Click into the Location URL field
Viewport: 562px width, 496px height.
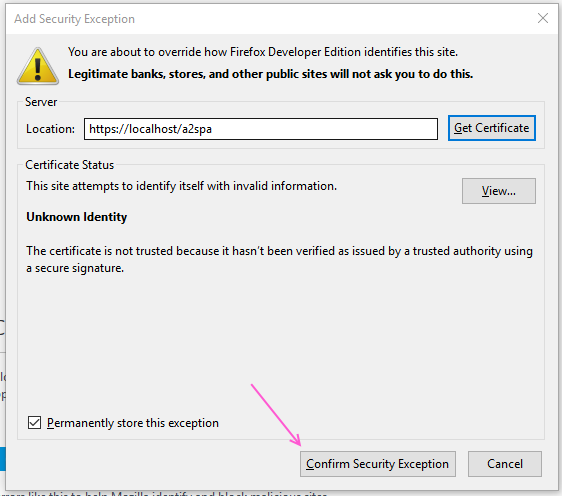point(261,129)
